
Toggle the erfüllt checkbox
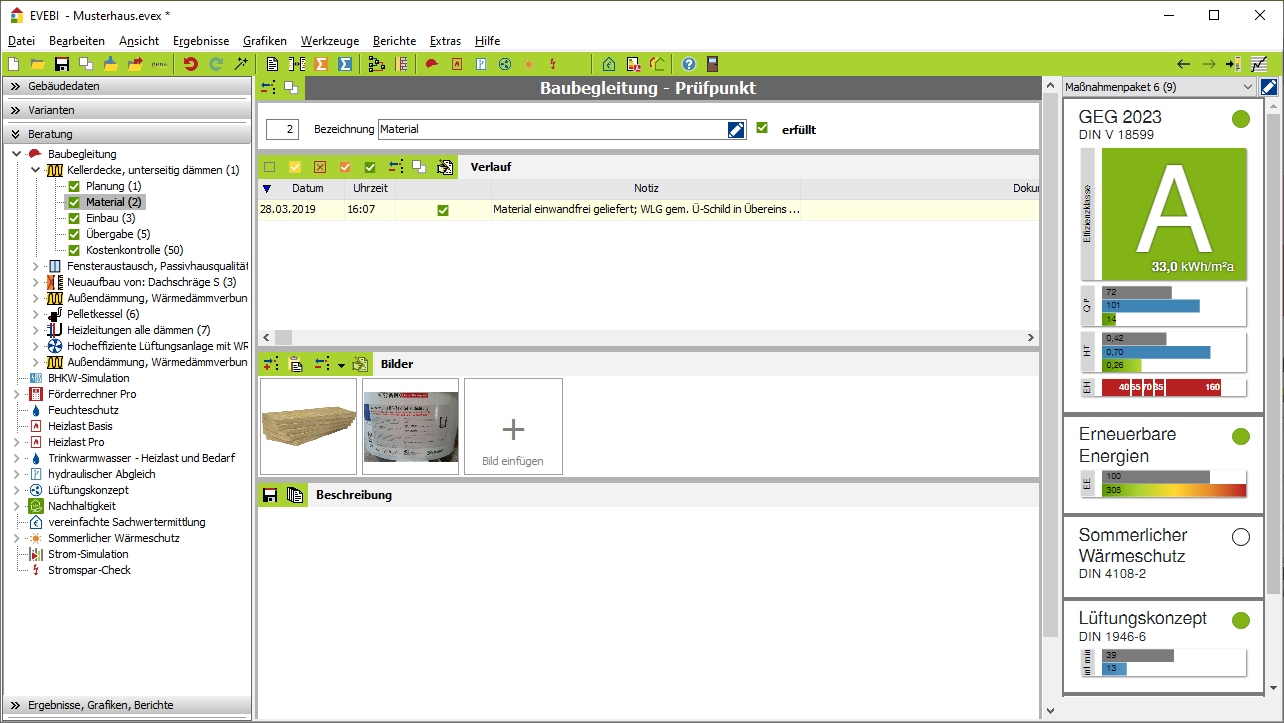click(763, 128)
